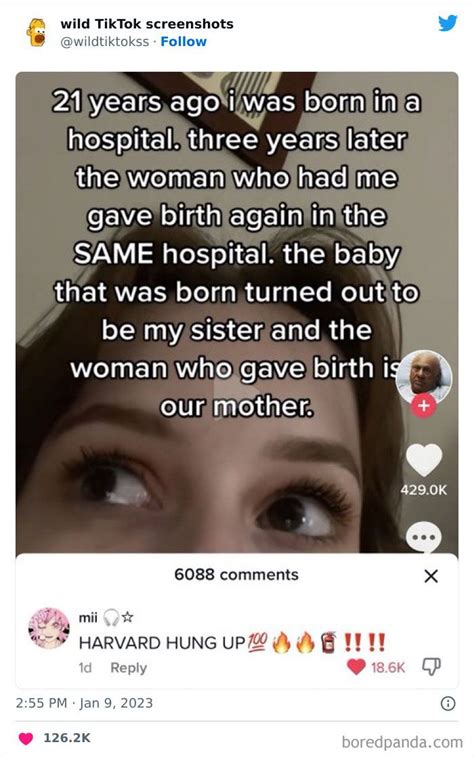Open mii's anime profile picture

click(49, 628)
